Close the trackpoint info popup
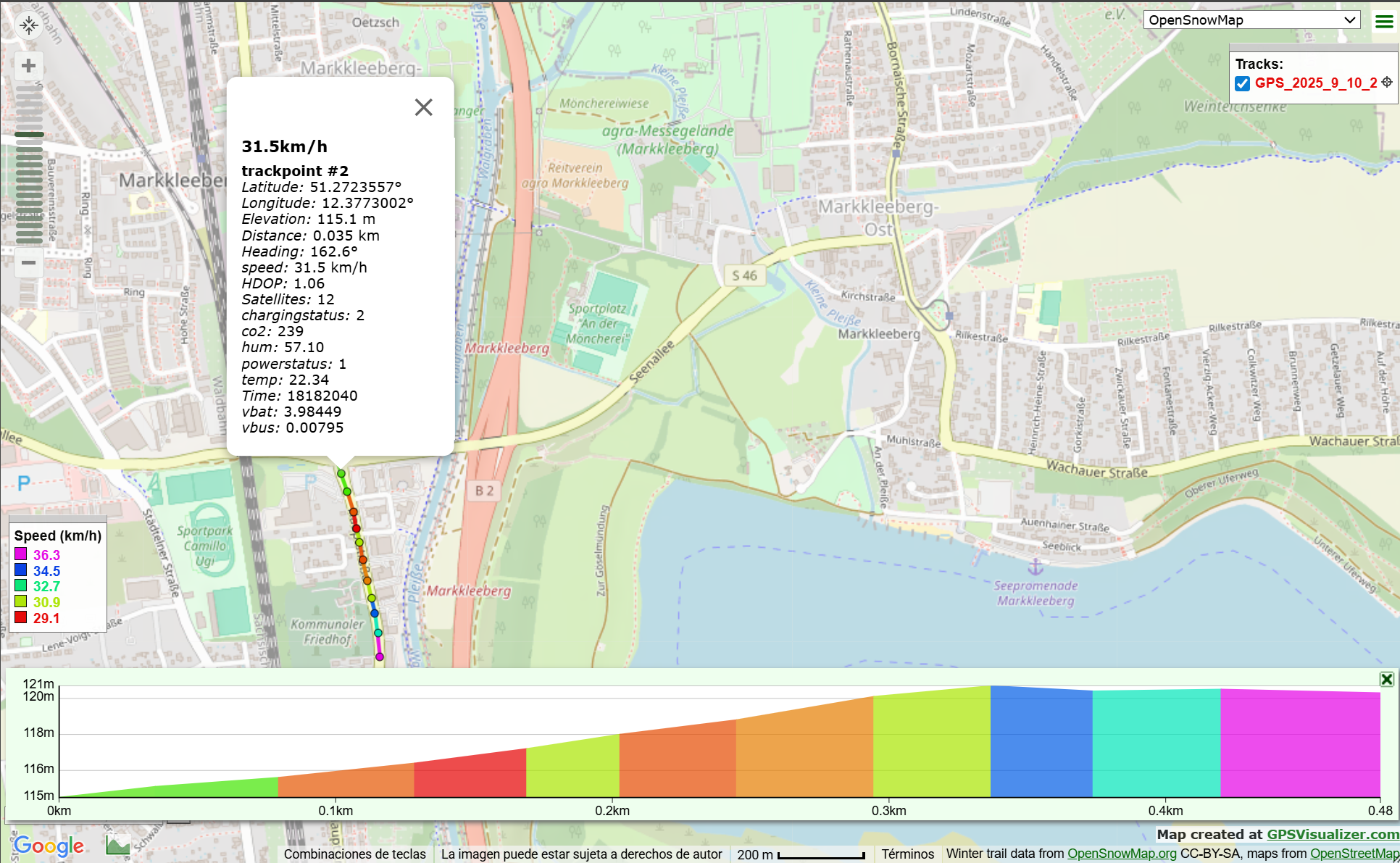 [423, 107]
